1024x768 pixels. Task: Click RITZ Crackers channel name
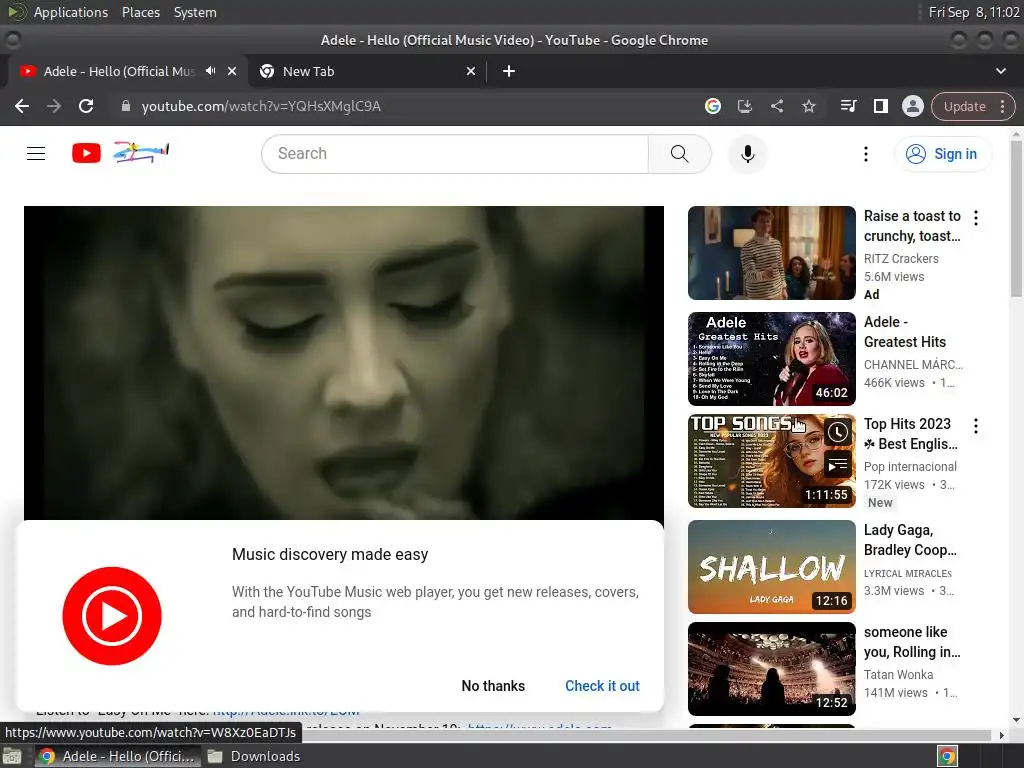coord(901,259)
